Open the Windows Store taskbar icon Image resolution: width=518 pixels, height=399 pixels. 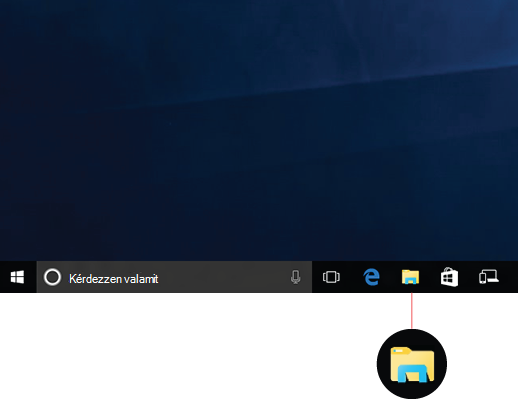[x=449, y=277]
